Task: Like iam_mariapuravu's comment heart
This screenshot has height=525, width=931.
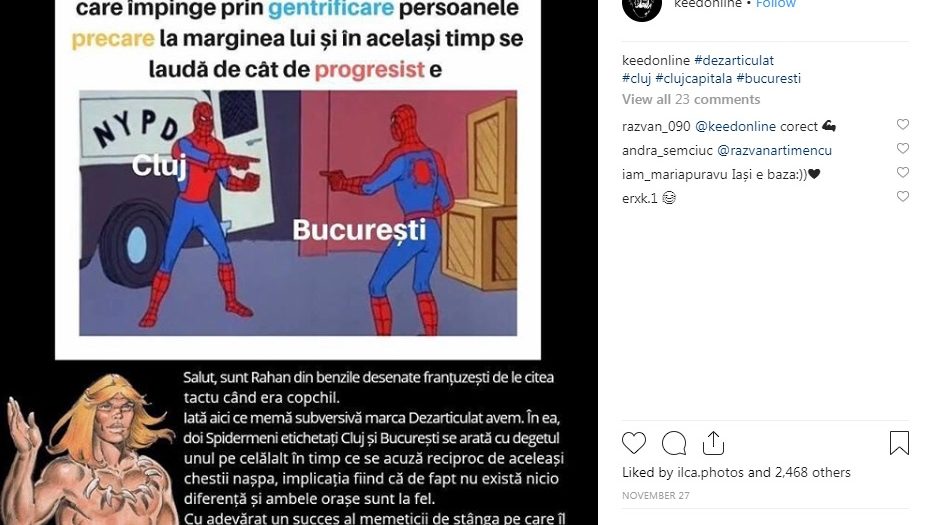Action: click(902, 172)
